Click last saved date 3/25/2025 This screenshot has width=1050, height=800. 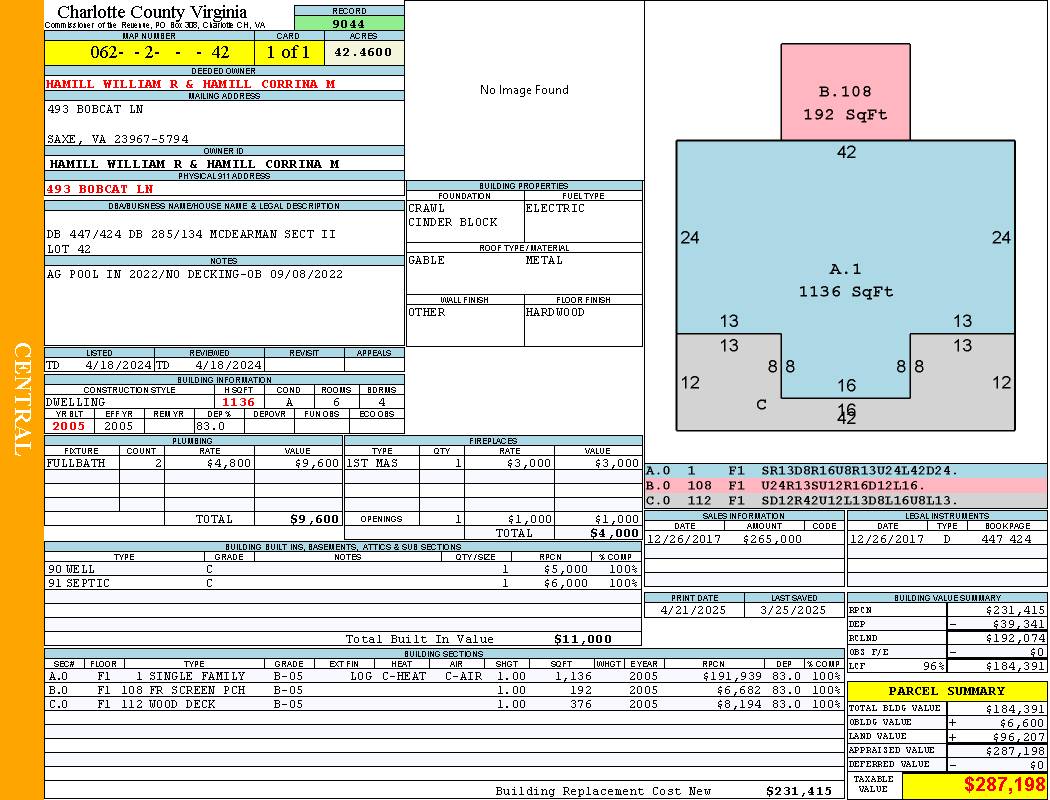click(793, 610)
